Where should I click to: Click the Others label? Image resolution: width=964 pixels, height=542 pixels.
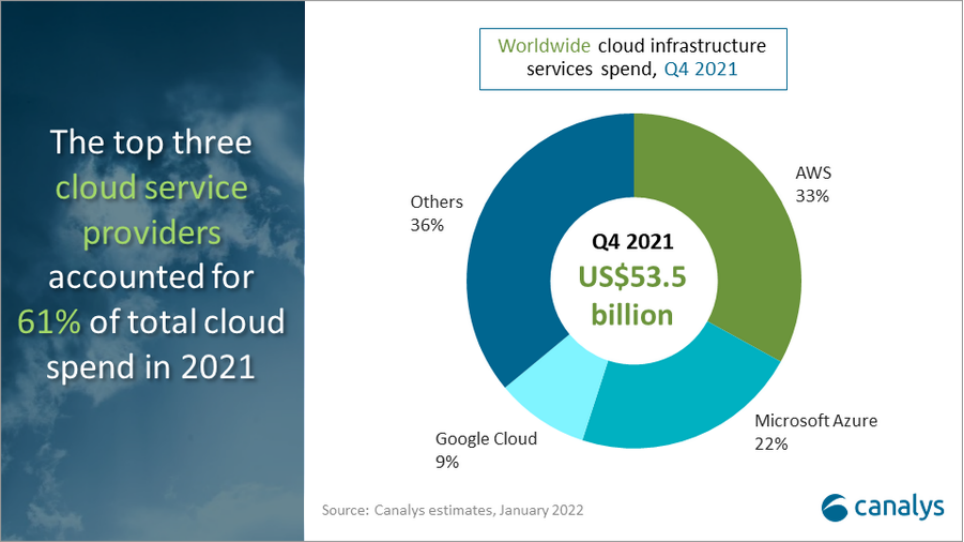437,202
